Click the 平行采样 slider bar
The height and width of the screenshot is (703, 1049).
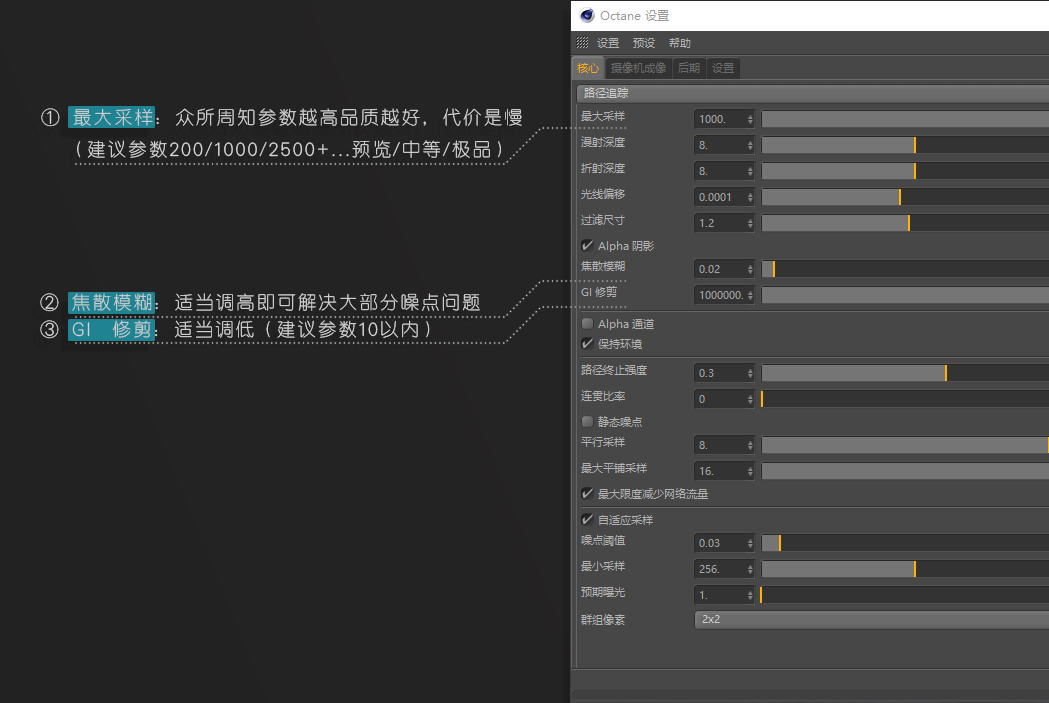coord(905,445)
